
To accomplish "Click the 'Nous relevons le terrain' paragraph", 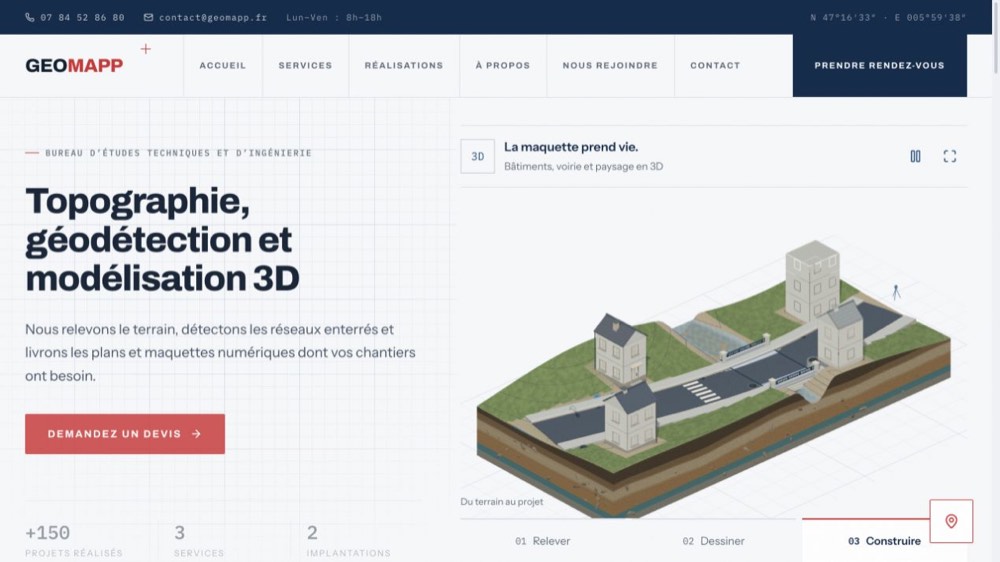I will pos(220,352).
